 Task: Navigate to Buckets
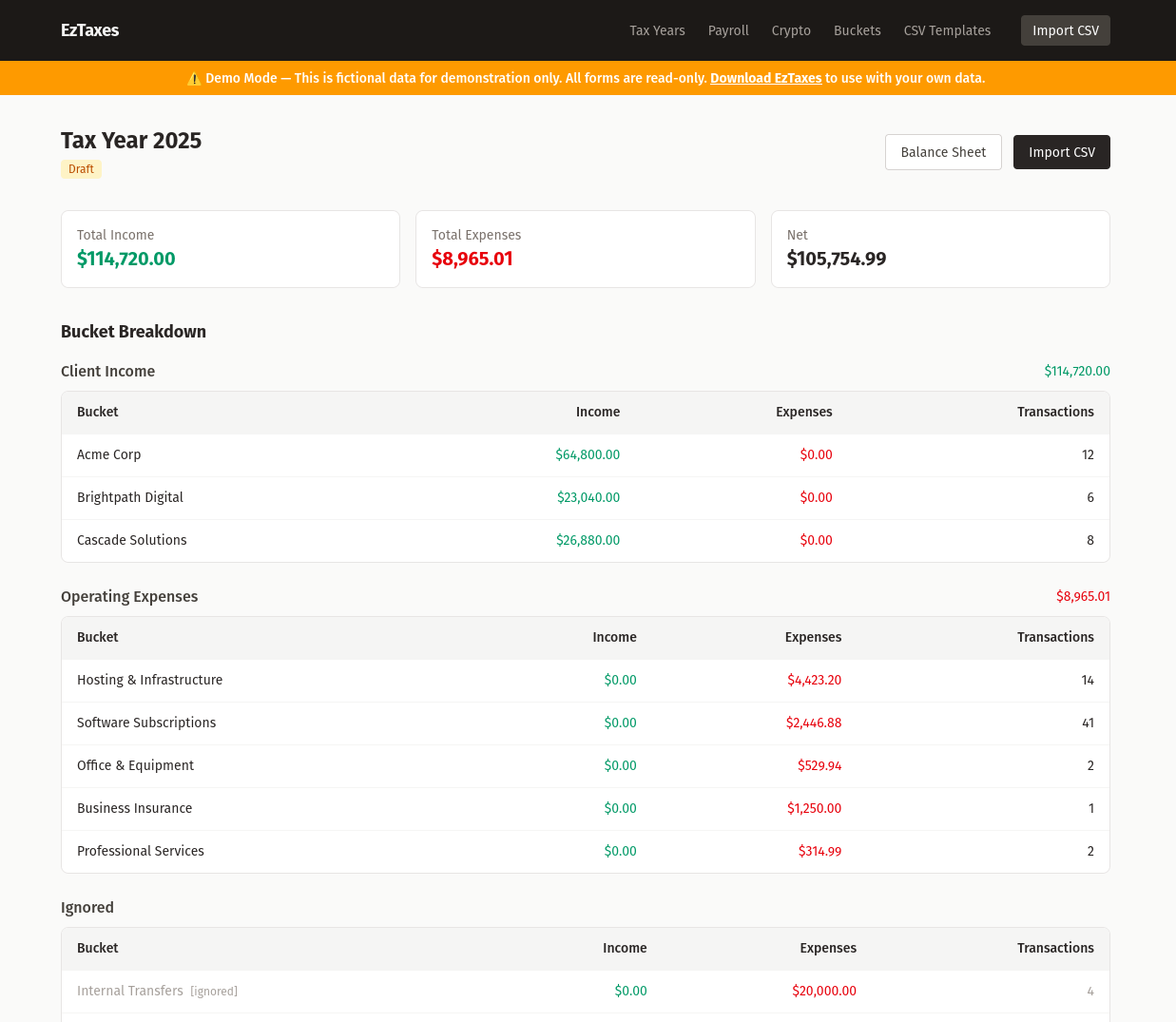[x=858, y=30]
